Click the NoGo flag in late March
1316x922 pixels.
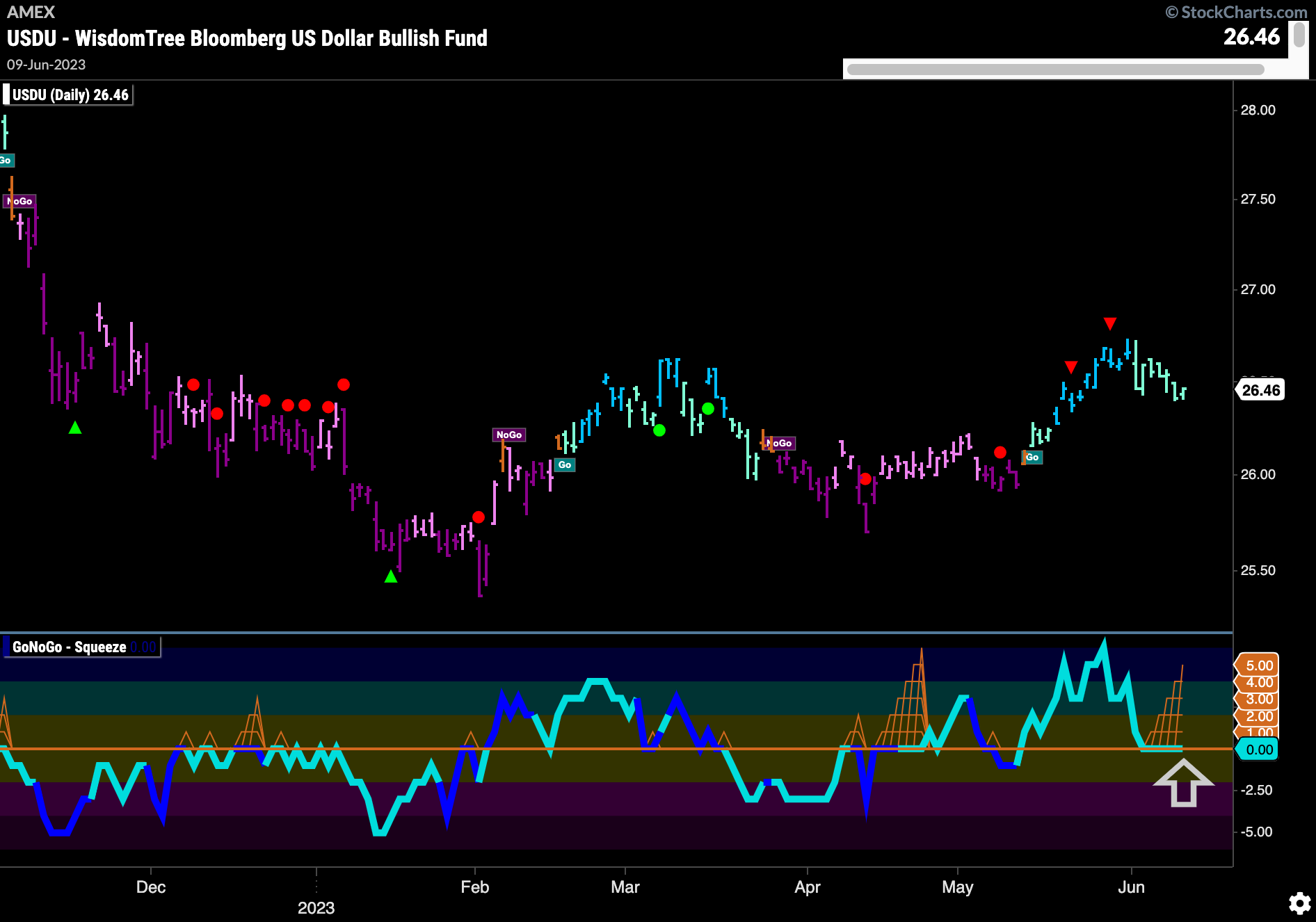click(779, 443)
